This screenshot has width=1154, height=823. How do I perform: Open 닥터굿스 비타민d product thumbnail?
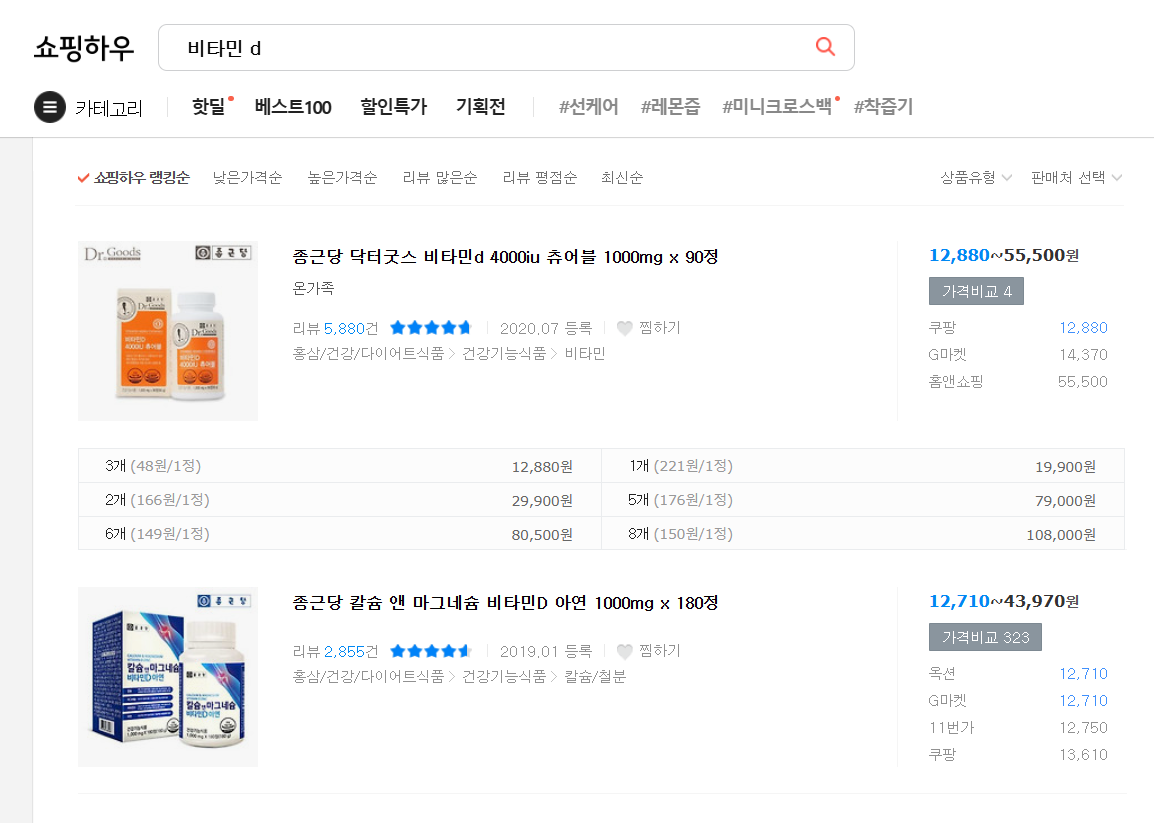click(168, 331)
